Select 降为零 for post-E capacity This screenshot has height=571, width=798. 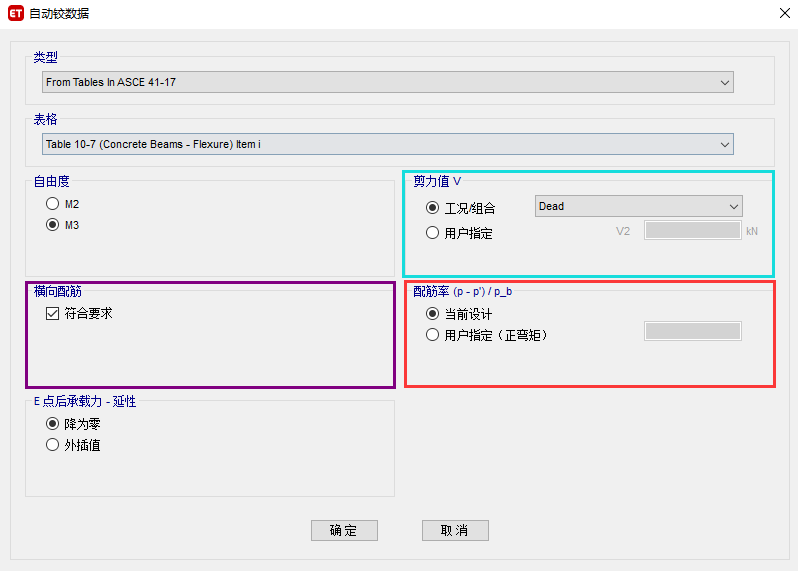pos(73,424)
